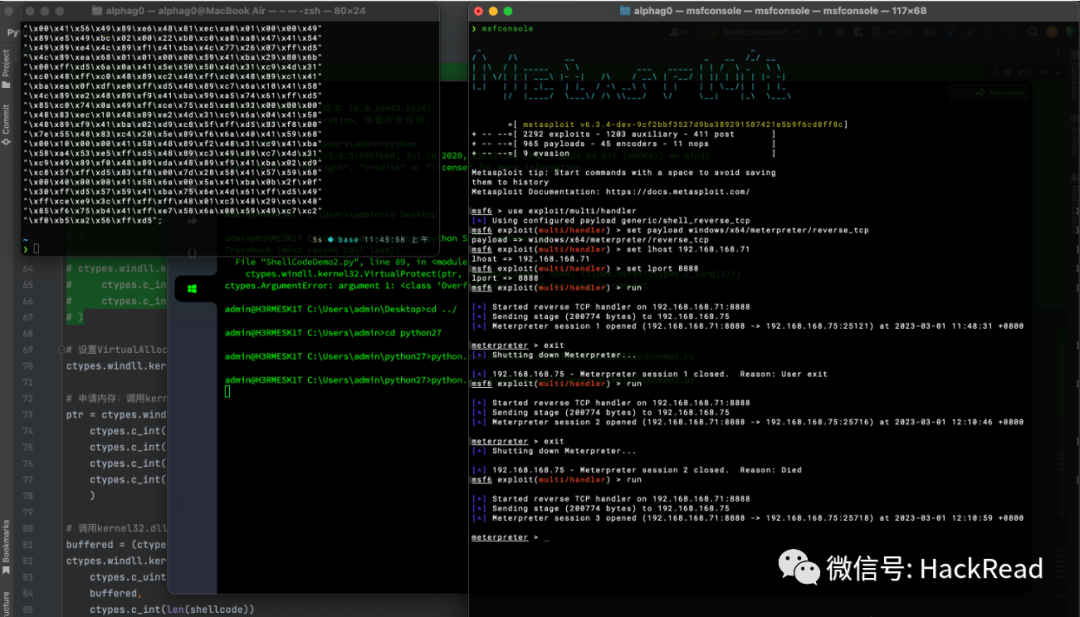Click the 'use exploit/multi/handler' command line

(573, 211)
